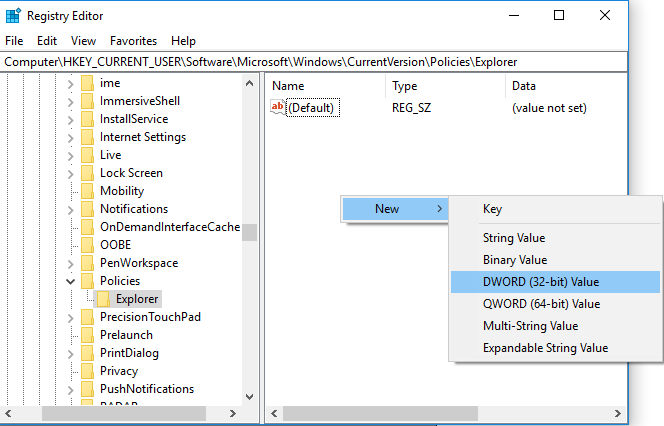Click the InstallService folder icon

click(87, 119)
